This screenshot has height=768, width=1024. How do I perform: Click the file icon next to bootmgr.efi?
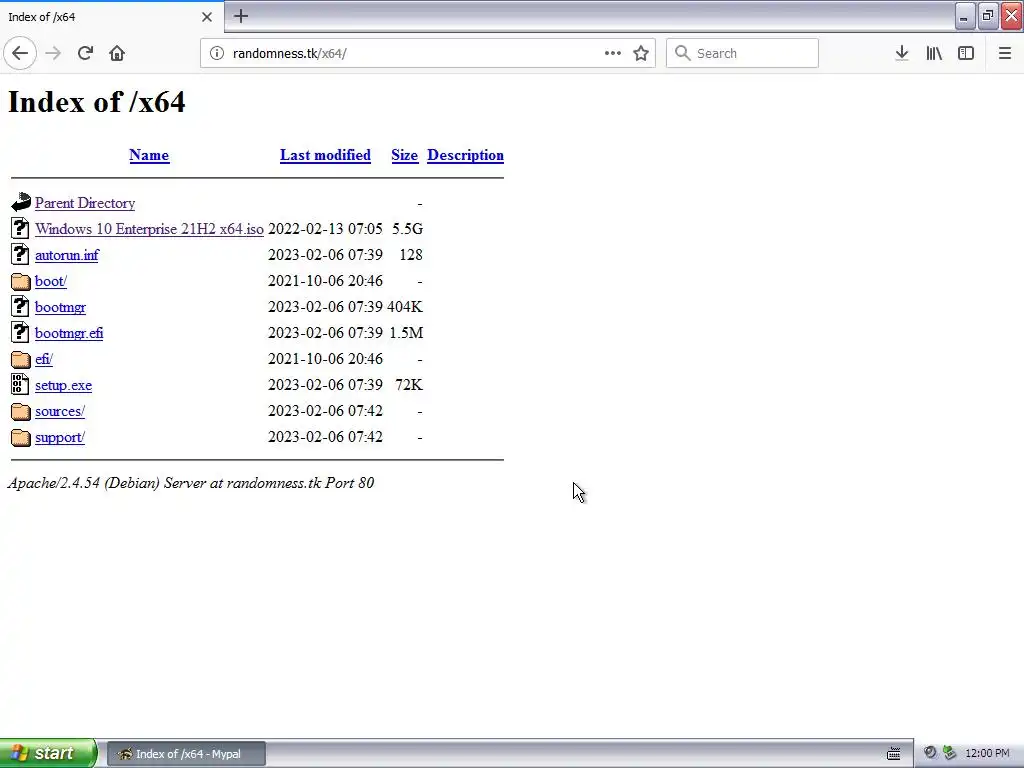pyautogui.click(x=20, y=332)
